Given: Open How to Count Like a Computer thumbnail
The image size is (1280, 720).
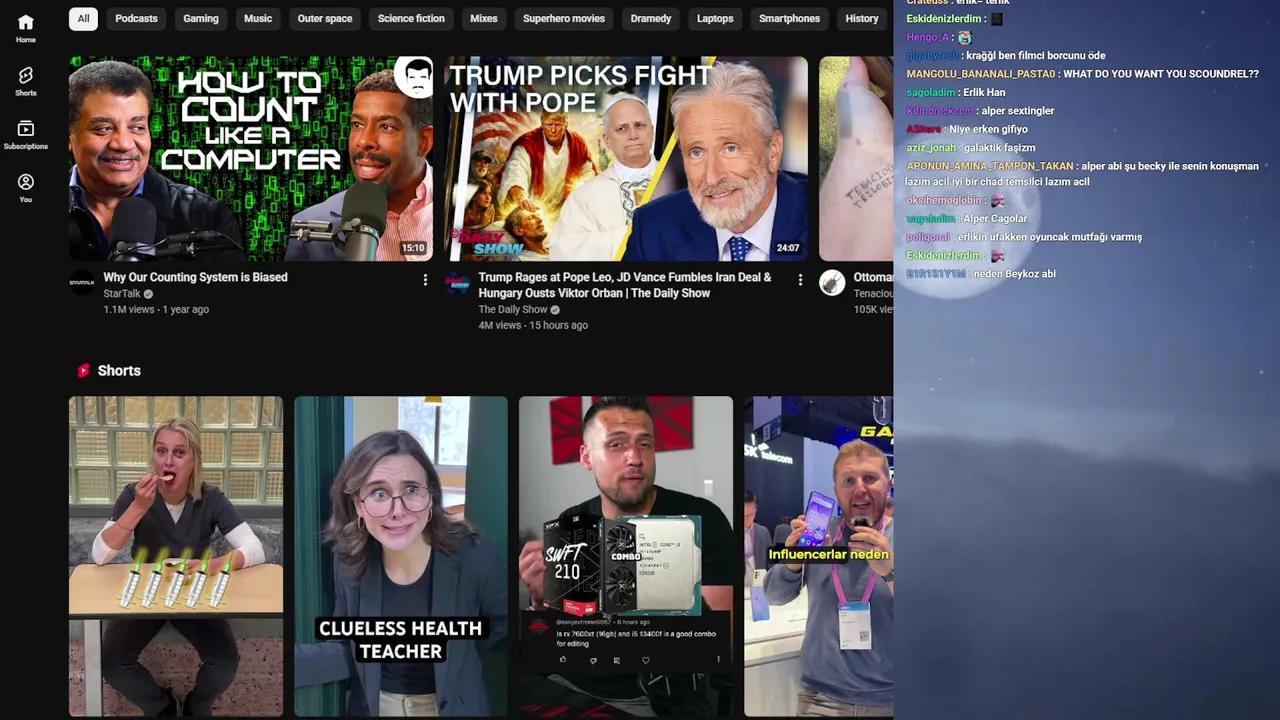Looking at the screenshot, I should 251,158.
